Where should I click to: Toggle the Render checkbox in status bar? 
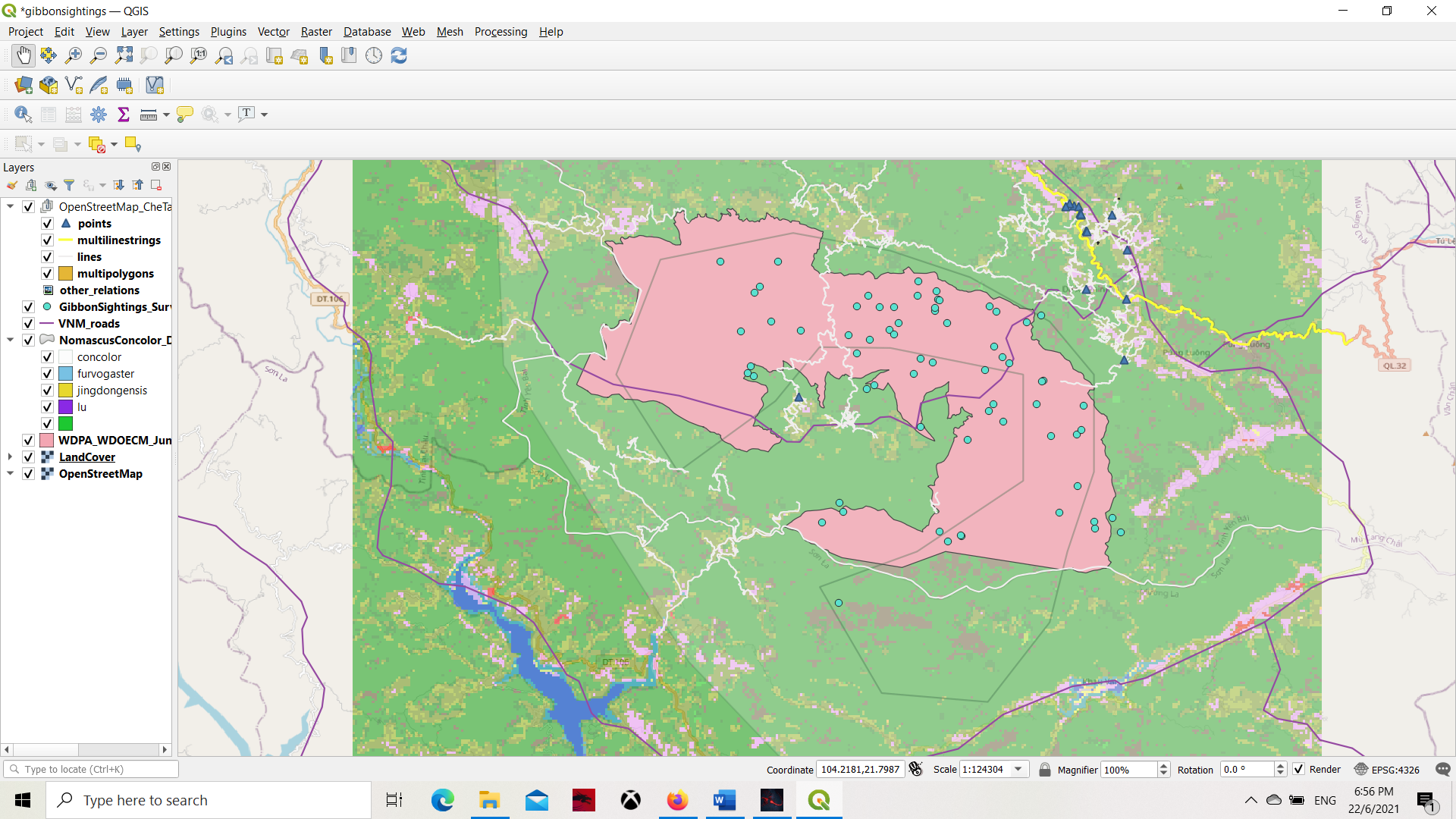click(x=1299, y=769)
